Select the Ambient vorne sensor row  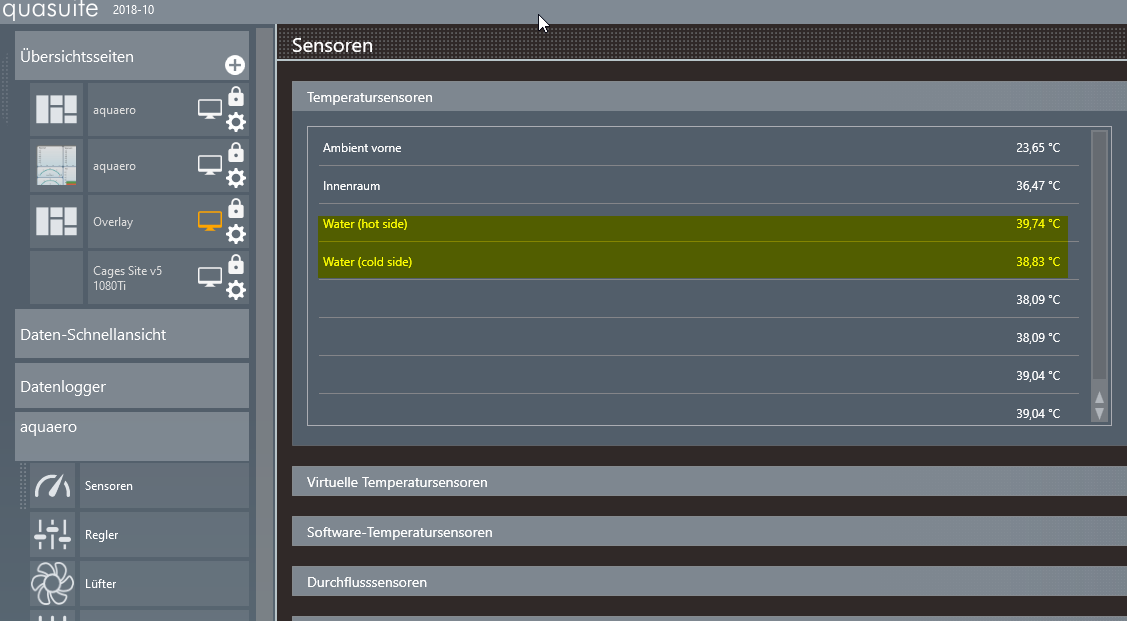pyautogui.click(x=699, y=147)
